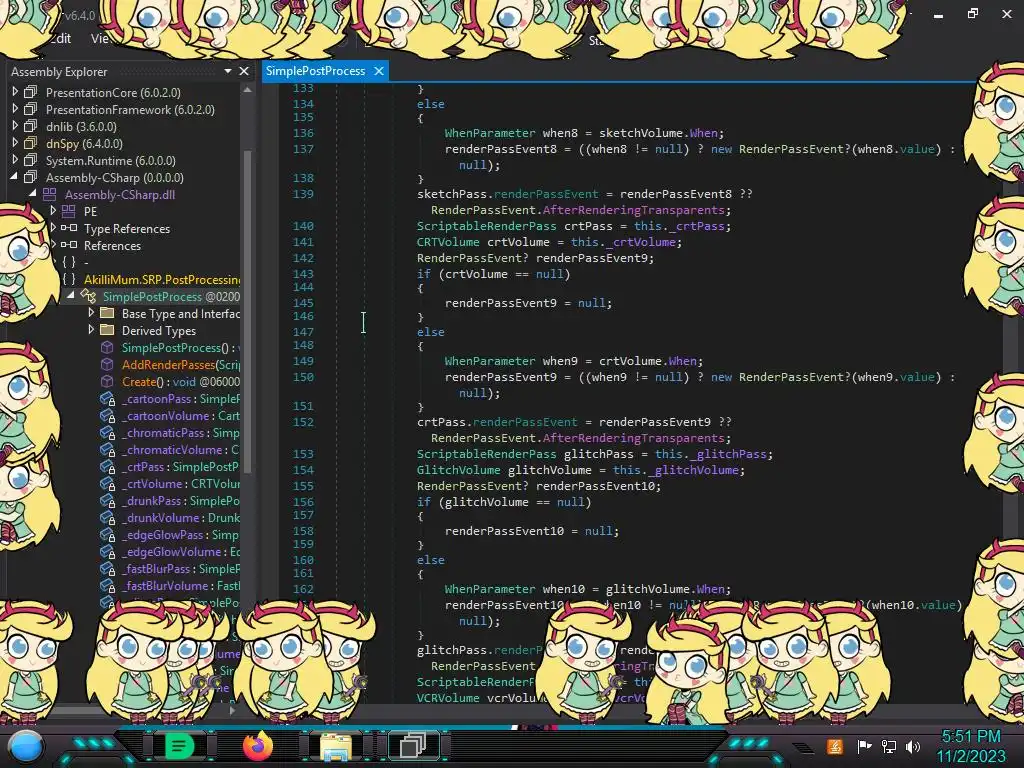Open the Windows Start orb

pos(25,747)
